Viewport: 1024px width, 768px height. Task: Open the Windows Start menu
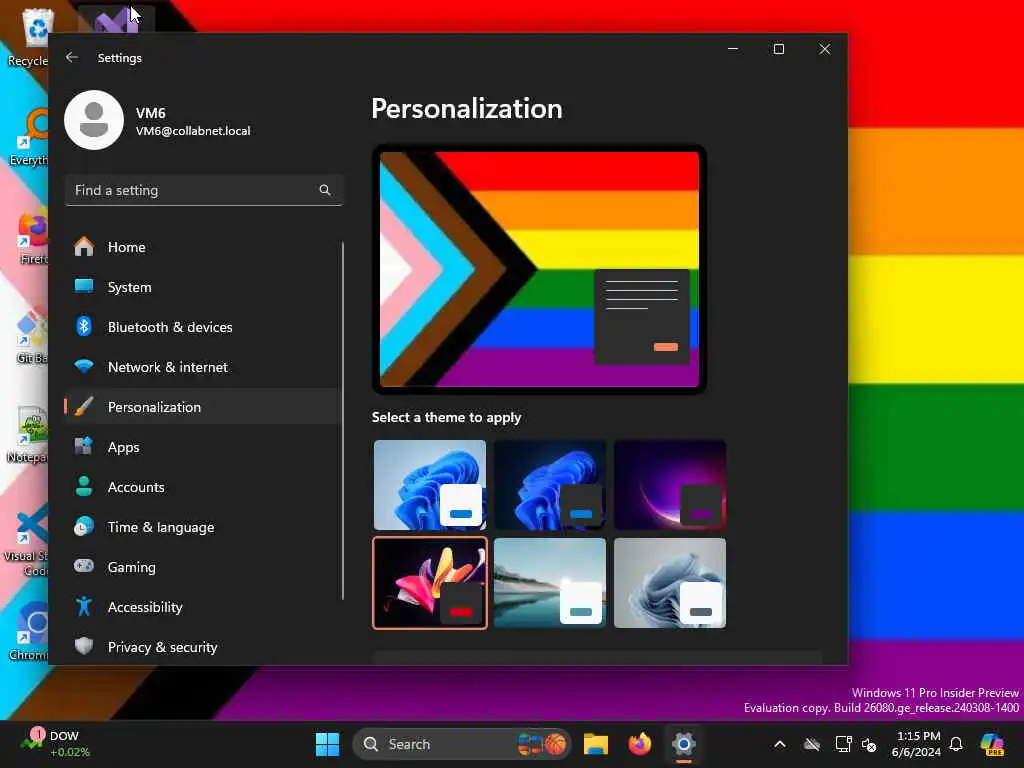coord(327,744)
